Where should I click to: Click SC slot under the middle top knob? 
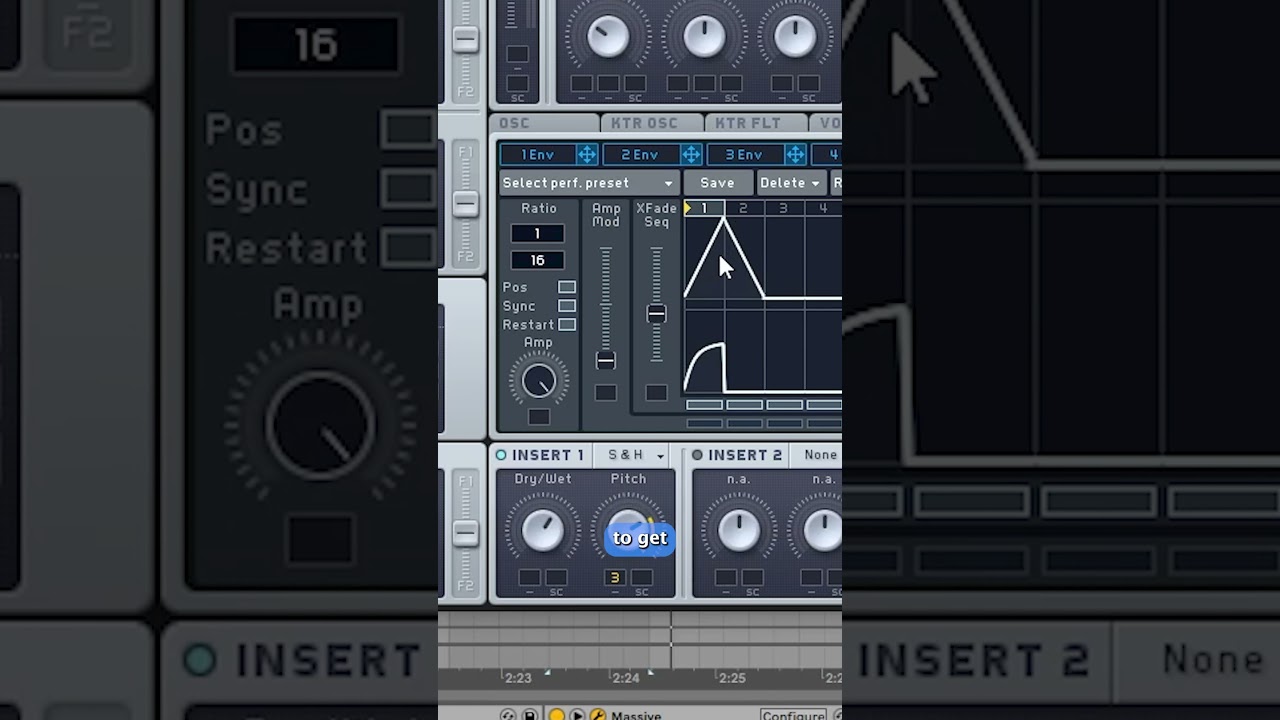[x=731, y=83]
